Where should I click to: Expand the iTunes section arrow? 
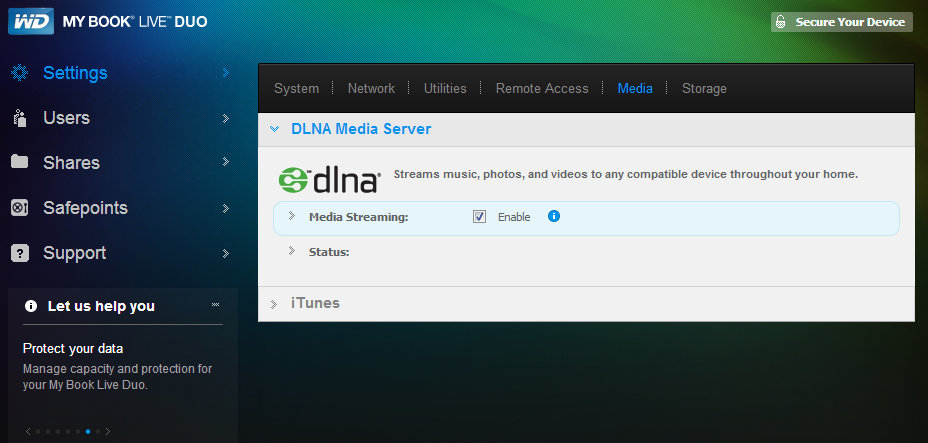pyautogui.click(x=273, y=304)
